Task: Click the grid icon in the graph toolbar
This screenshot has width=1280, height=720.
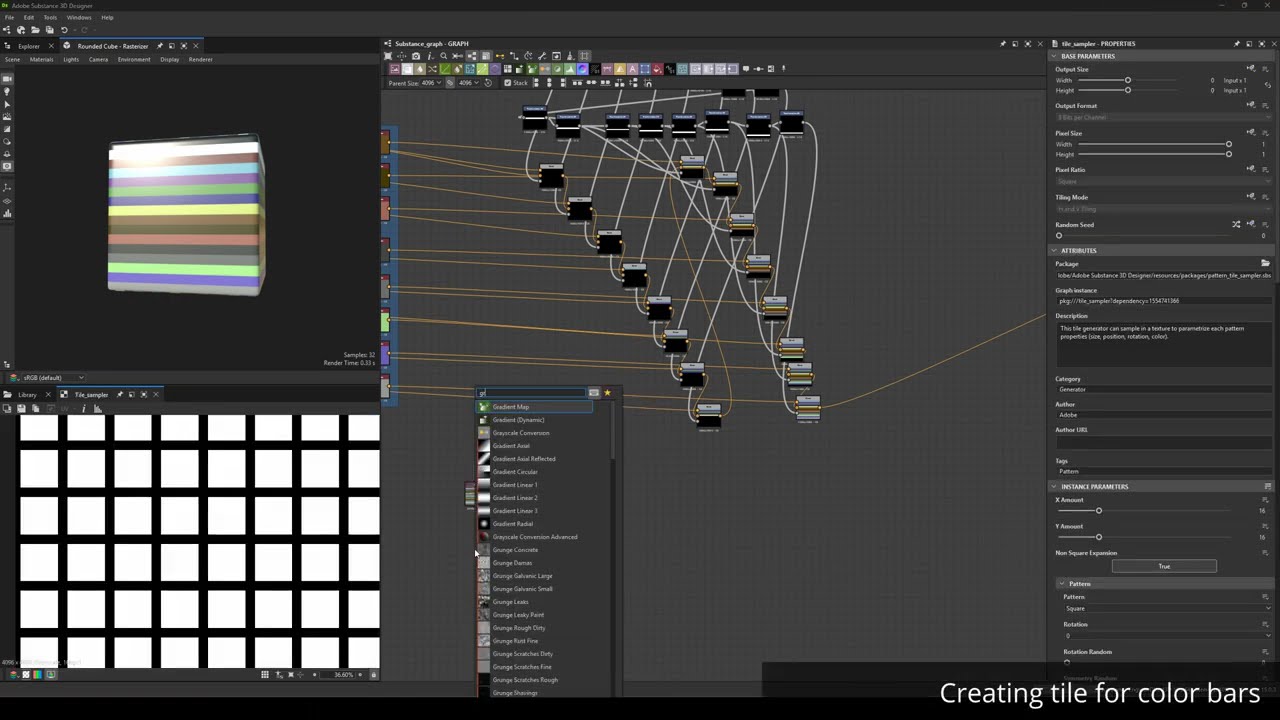Action: [585, 56]
